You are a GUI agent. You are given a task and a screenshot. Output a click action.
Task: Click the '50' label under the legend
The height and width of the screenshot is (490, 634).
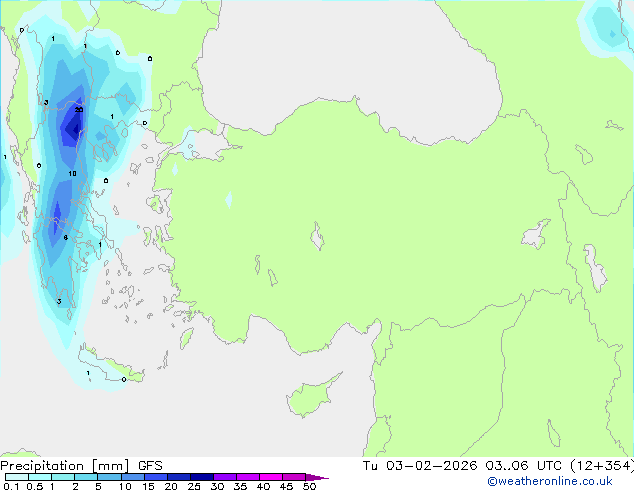click(x=309, y=486)
